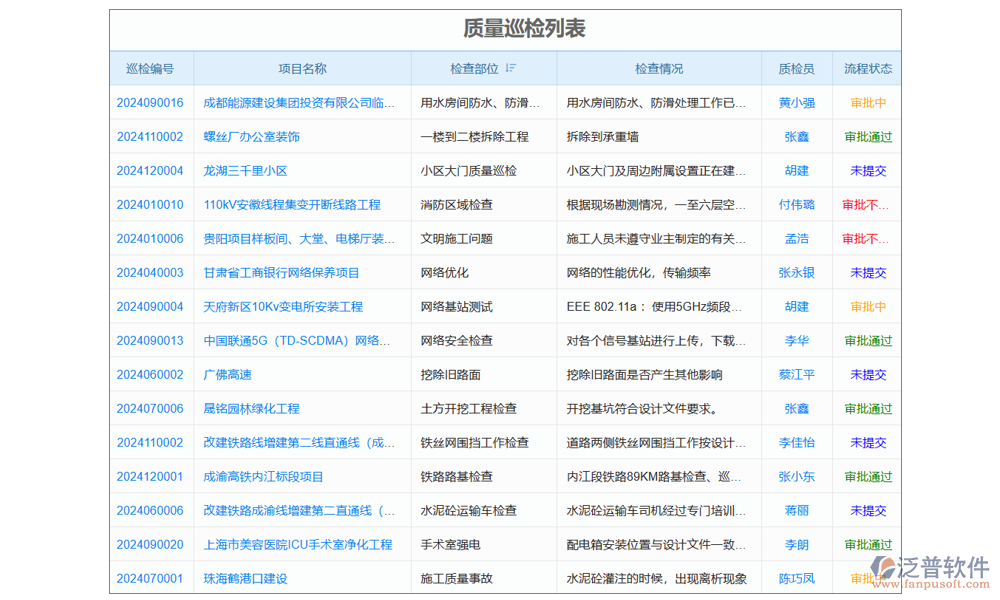Screen dimensions: 1000x600
Task: Click 审批通过 status for 螺丝厂办公室装饰
Action: (x=868, y=137)
